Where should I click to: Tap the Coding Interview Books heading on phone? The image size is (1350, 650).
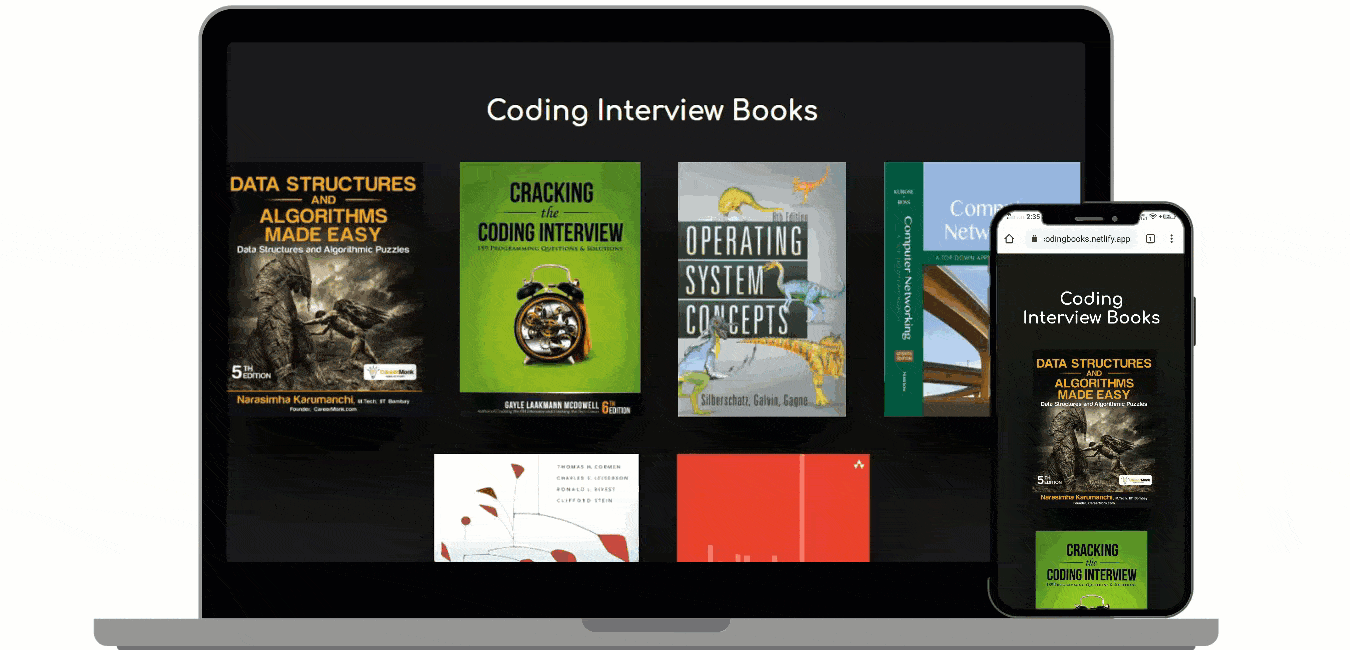coord(1091,308)
